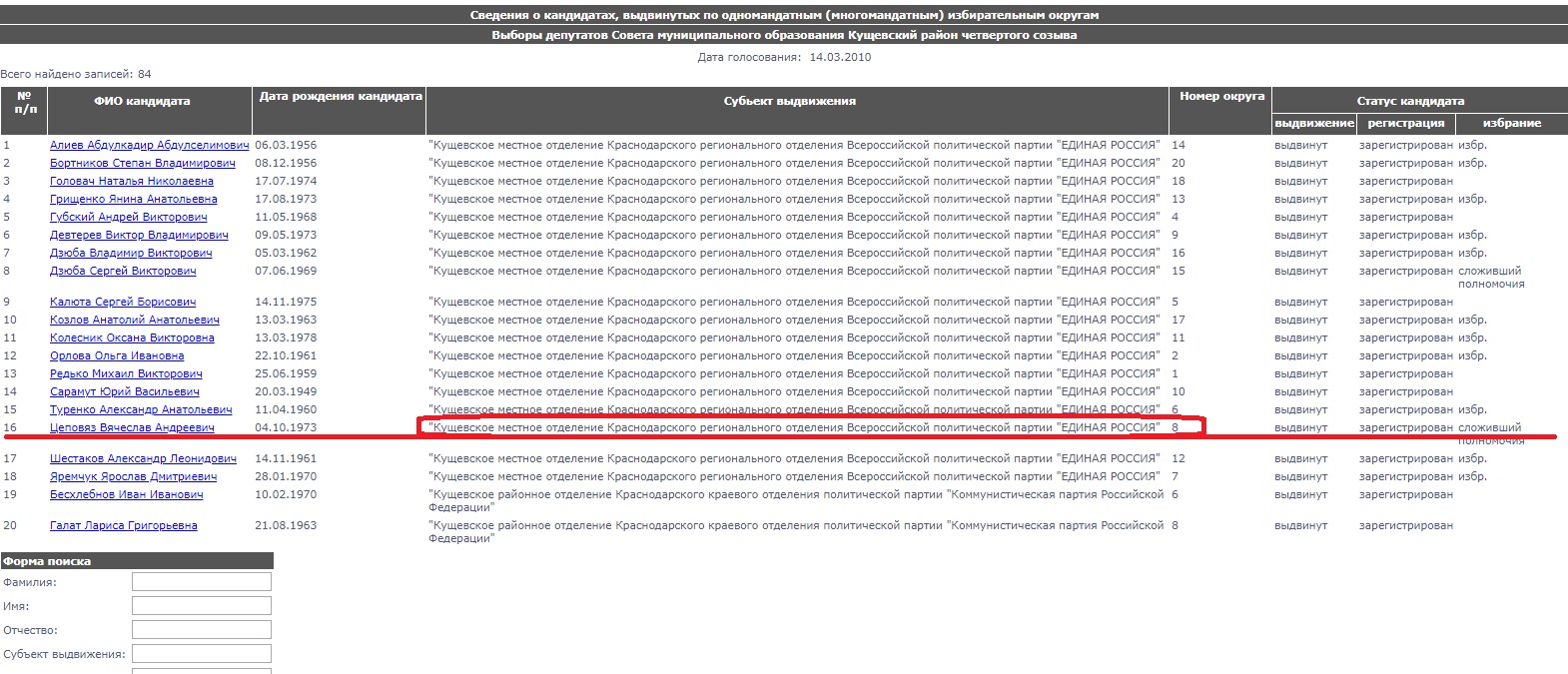Click the ФИО кандидата column header
Image resolution: width=1568 pixels, height=674 pixels.
click(x=142, y=101)
